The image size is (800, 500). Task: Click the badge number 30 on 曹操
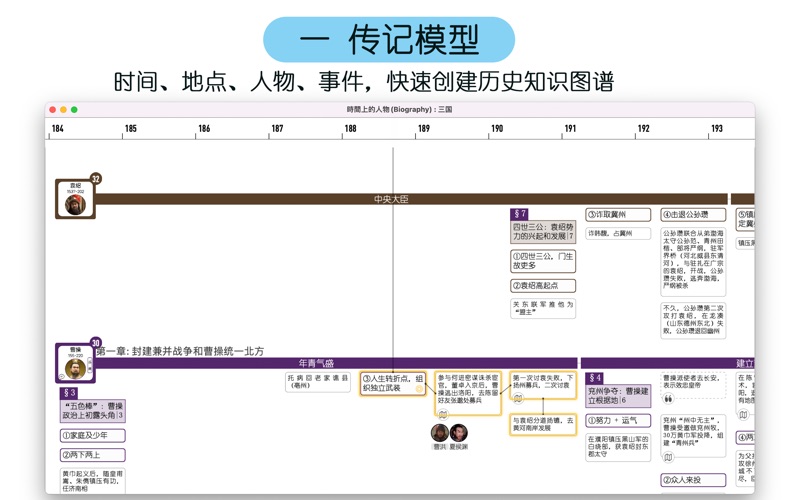[95, 343]
